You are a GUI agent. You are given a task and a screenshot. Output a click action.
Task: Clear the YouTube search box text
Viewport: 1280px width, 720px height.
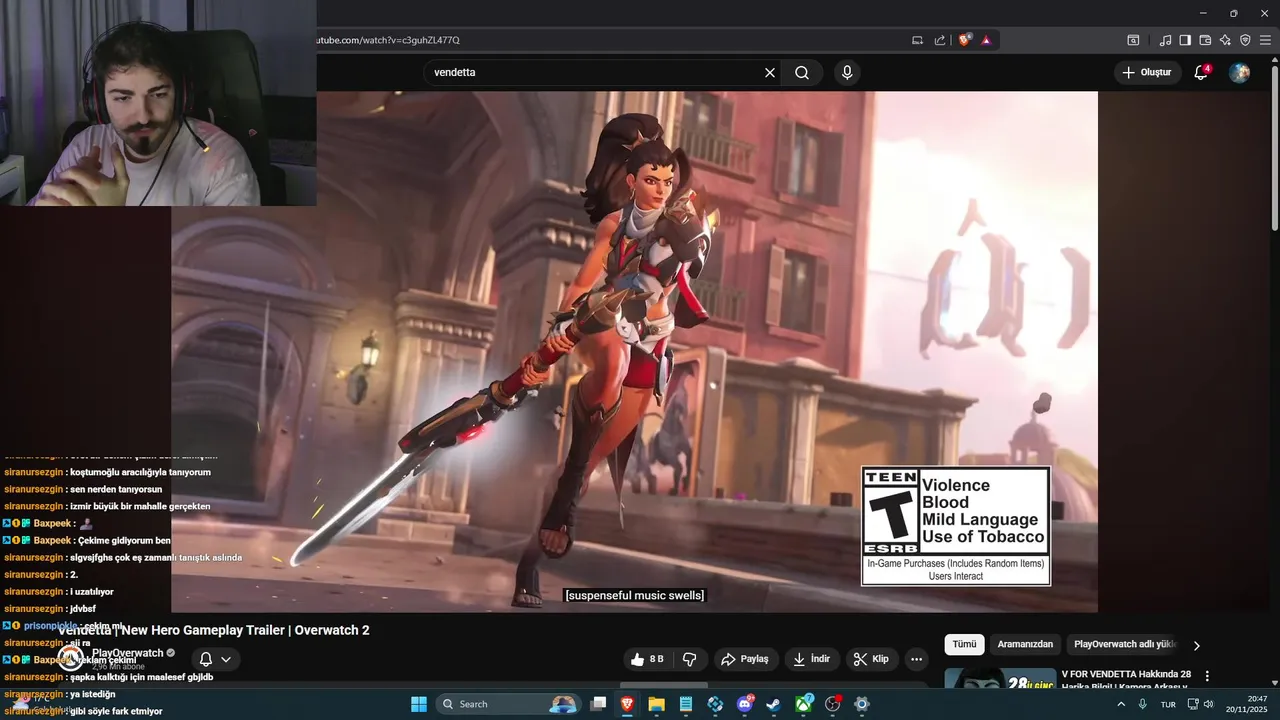click(x=770, y=73)
